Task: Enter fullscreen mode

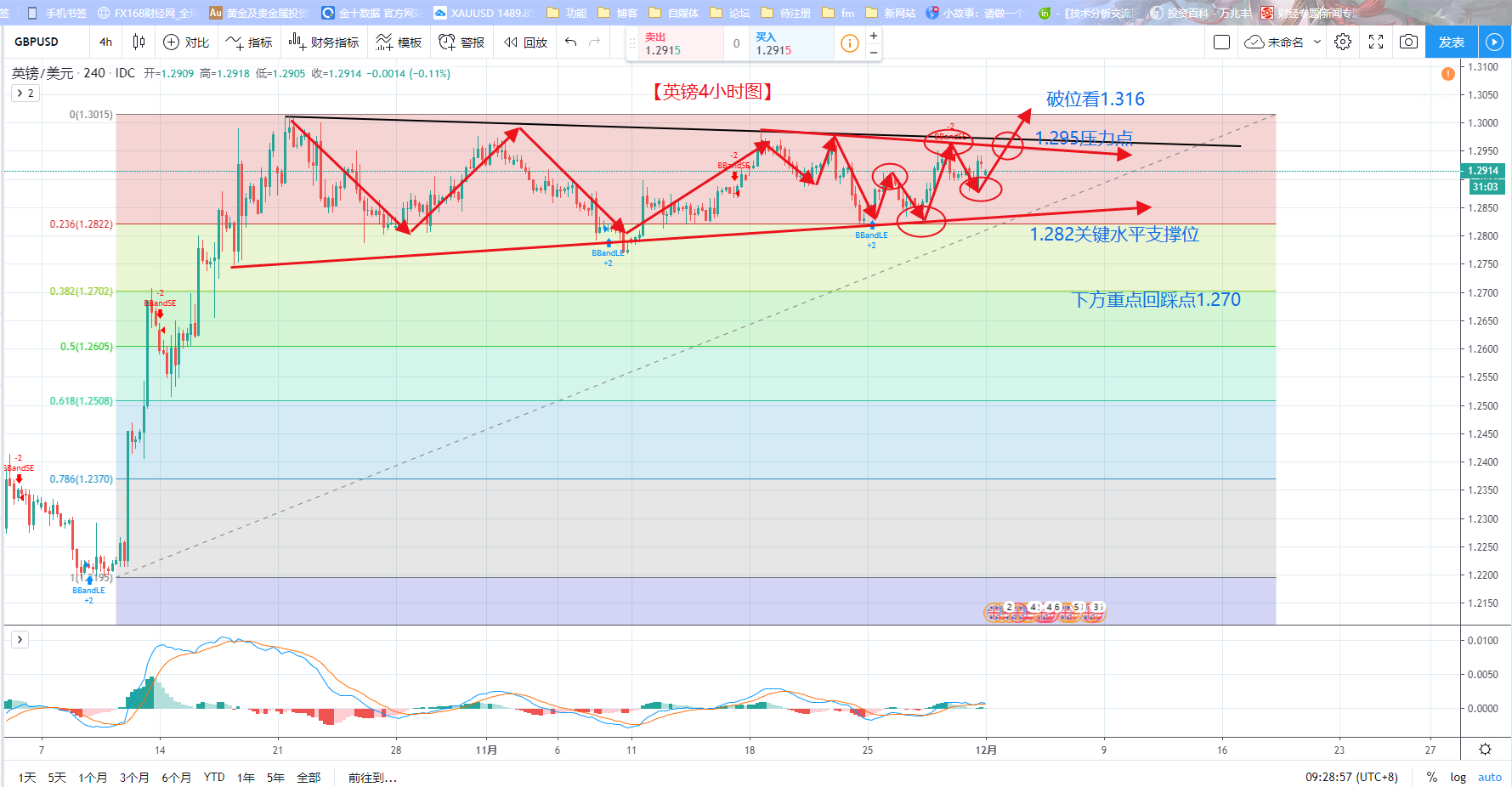Action: click(x=1376, y=42)
